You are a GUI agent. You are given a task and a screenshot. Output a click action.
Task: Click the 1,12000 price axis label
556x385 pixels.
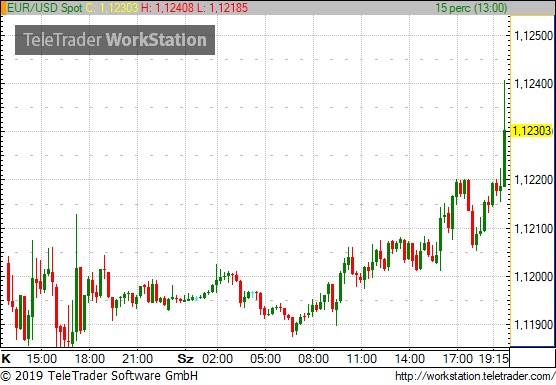[533, 277]
